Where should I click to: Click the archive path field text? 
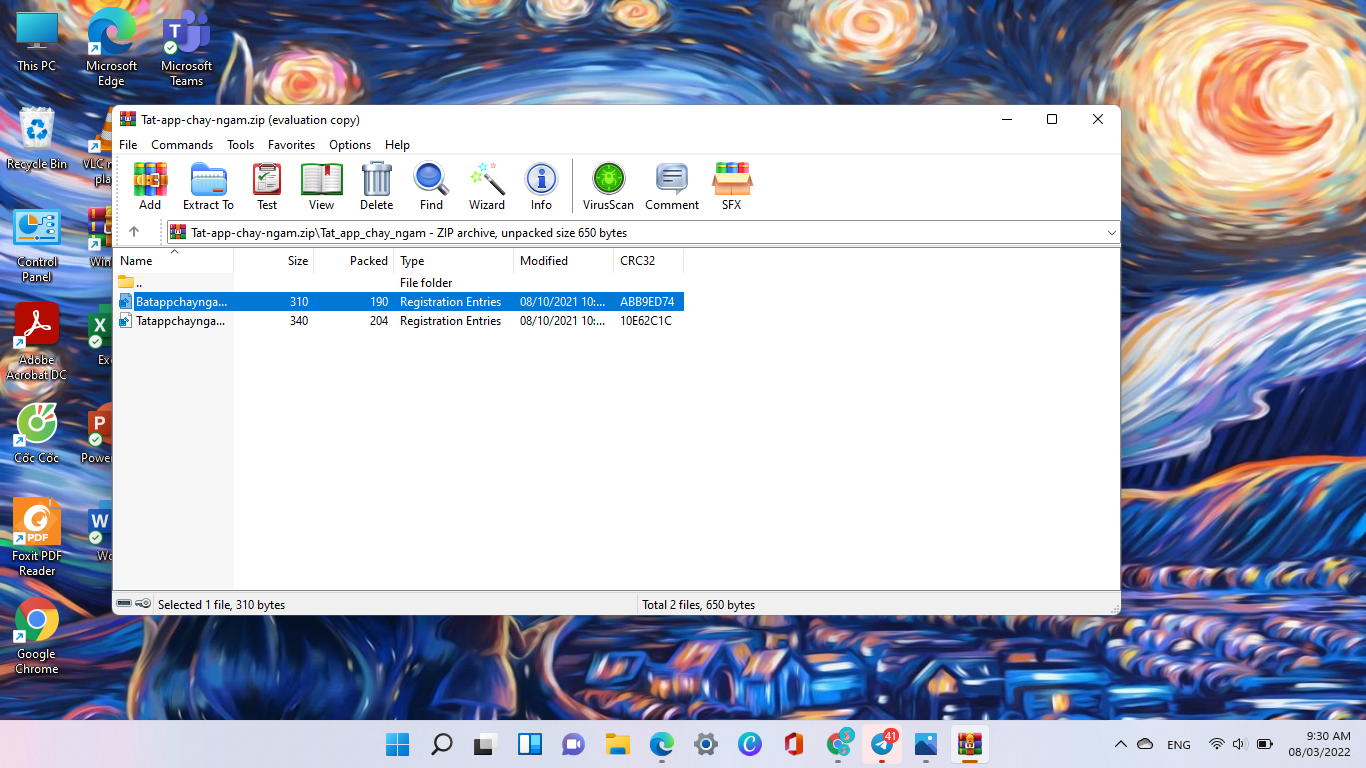click(x=409, y=232)
